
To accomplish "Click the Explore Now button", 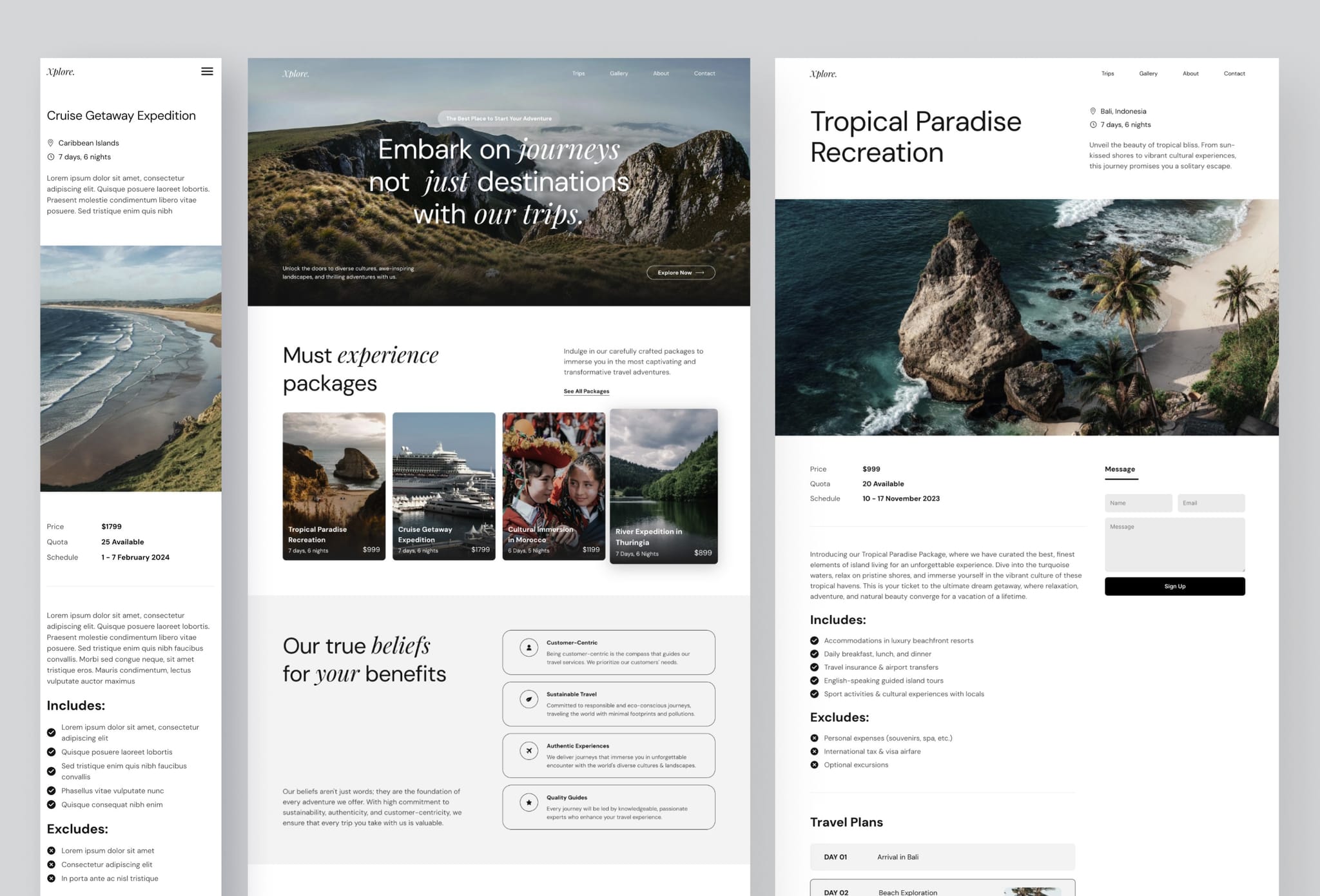I will click(681, 273).
